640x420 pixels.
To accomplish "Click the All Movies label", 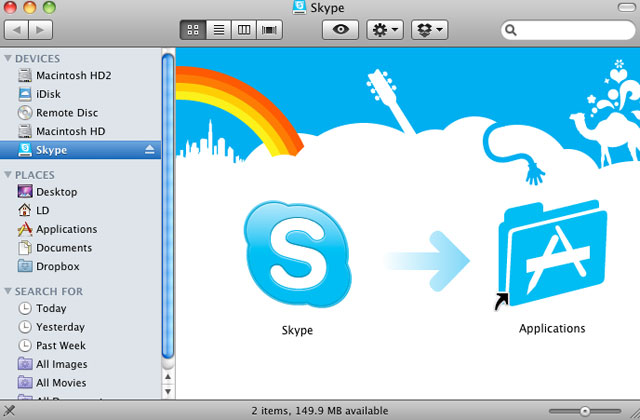I will point(61,383).
